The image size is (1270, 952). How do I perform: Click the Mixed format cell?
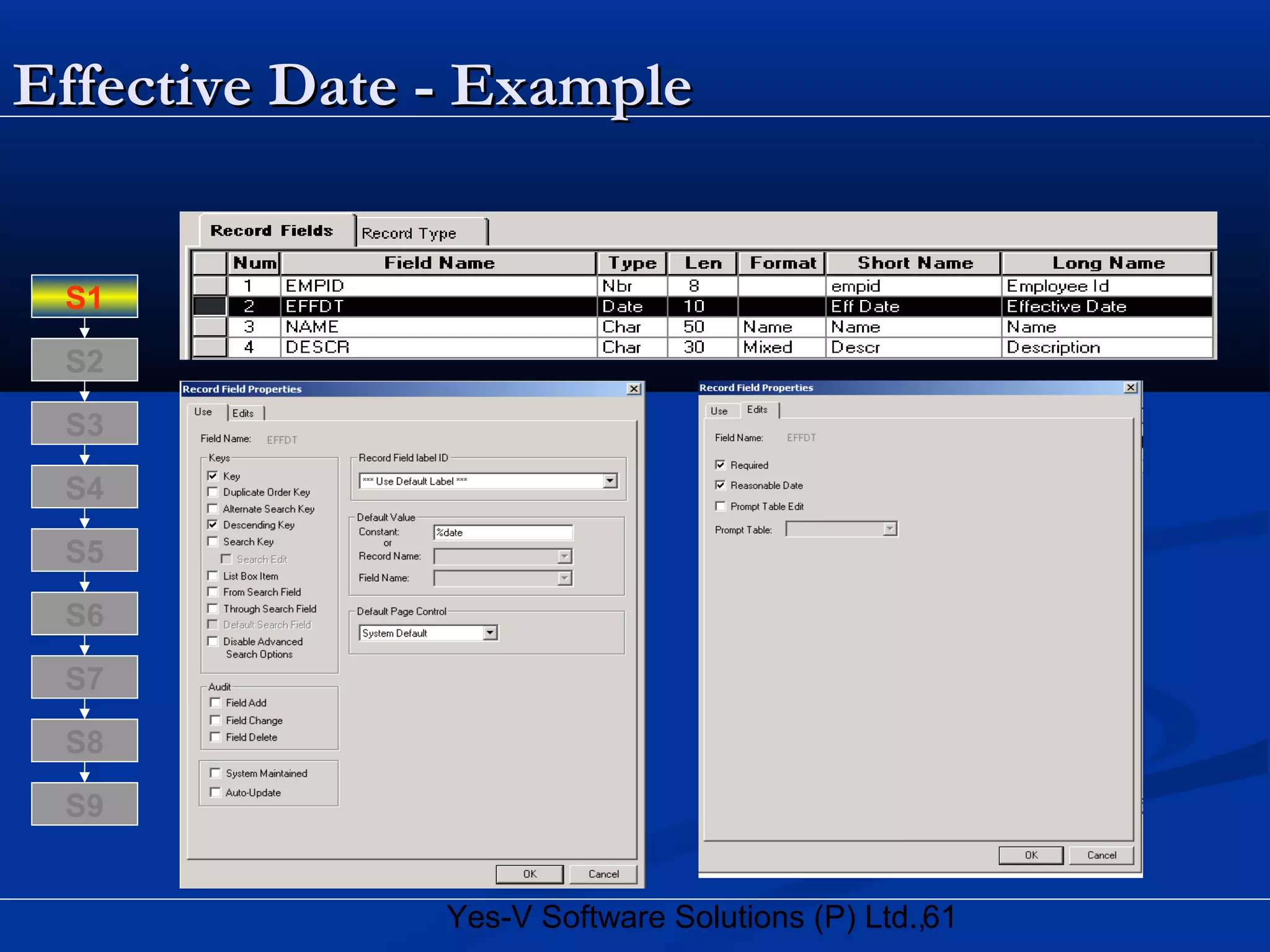[782, 347]
